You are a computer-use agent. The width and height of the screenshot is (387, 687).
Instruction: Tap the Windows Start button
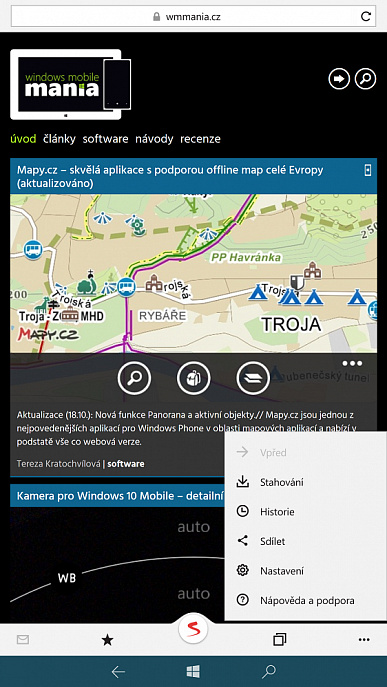click(193, 672)
